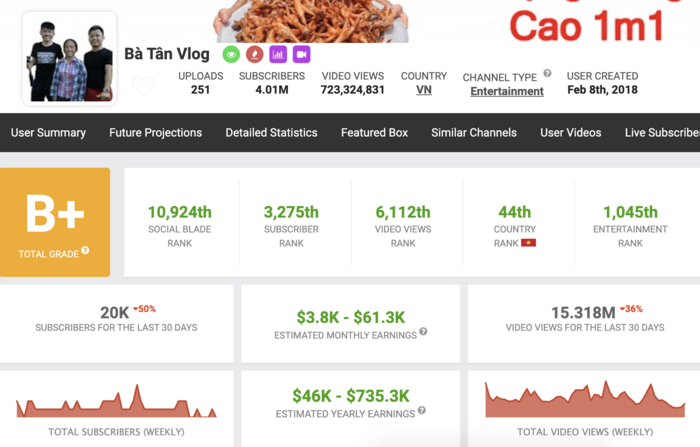Click the Vietnam flag next to Country Rank
Image resolution: width=700 pixels, height=447 pixels.
click(x=528, y=243)
